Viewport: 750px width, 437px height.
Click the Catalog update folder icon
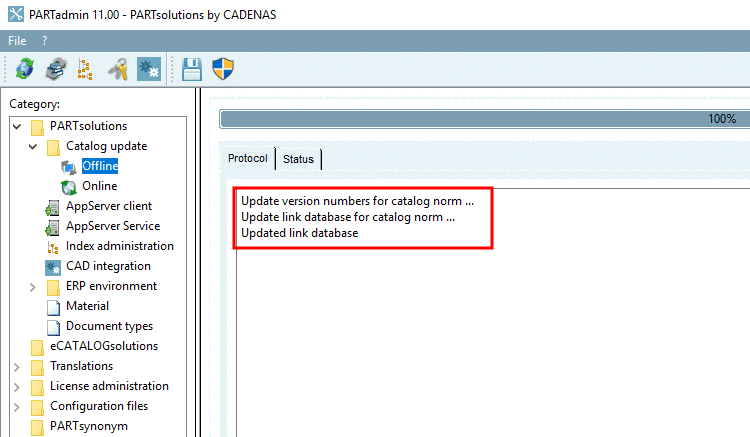tap(53, 147)
